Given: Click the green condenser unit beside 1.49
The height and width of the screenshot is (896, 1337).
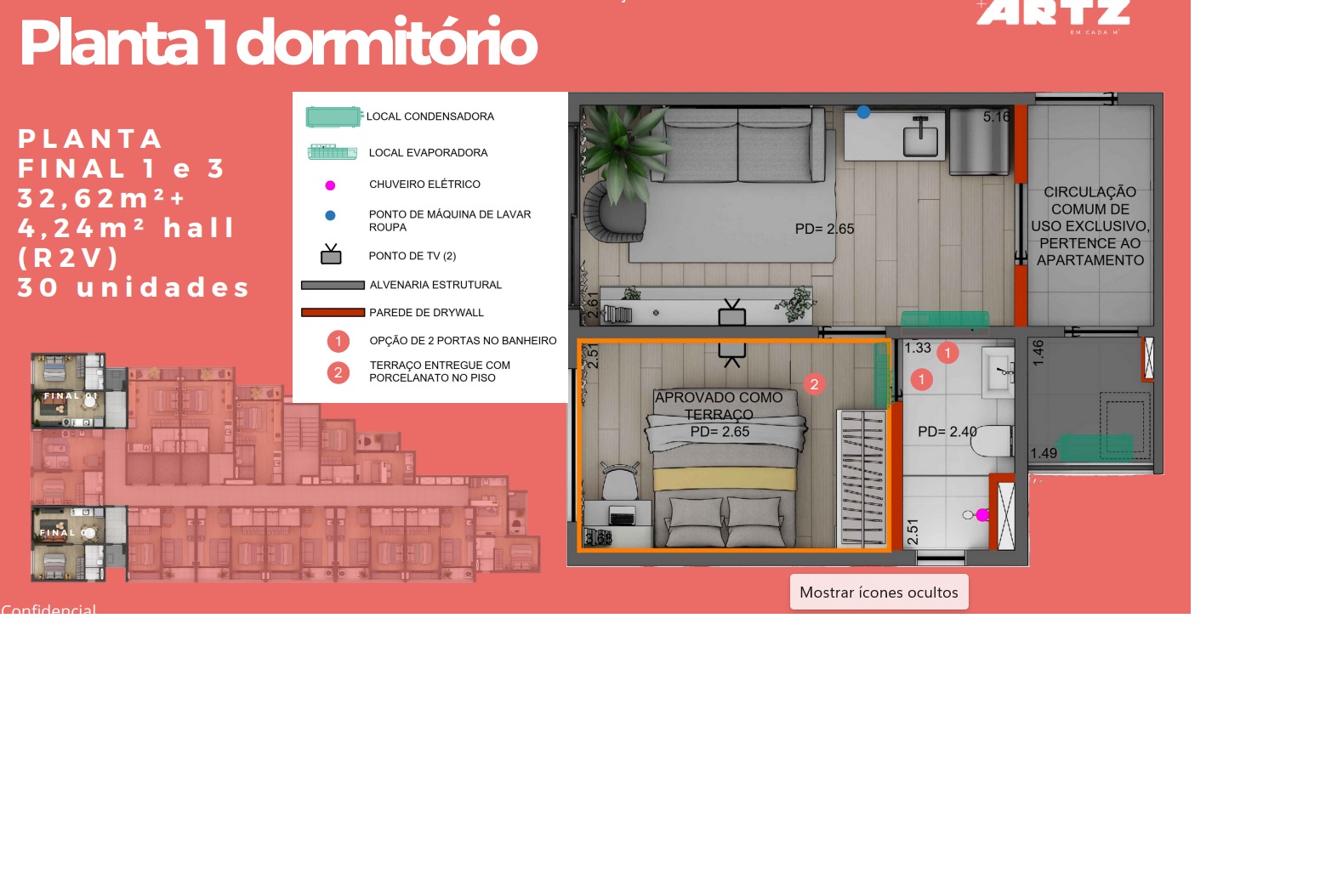Looking at the screenshot, I should (x=1095, y=447).
